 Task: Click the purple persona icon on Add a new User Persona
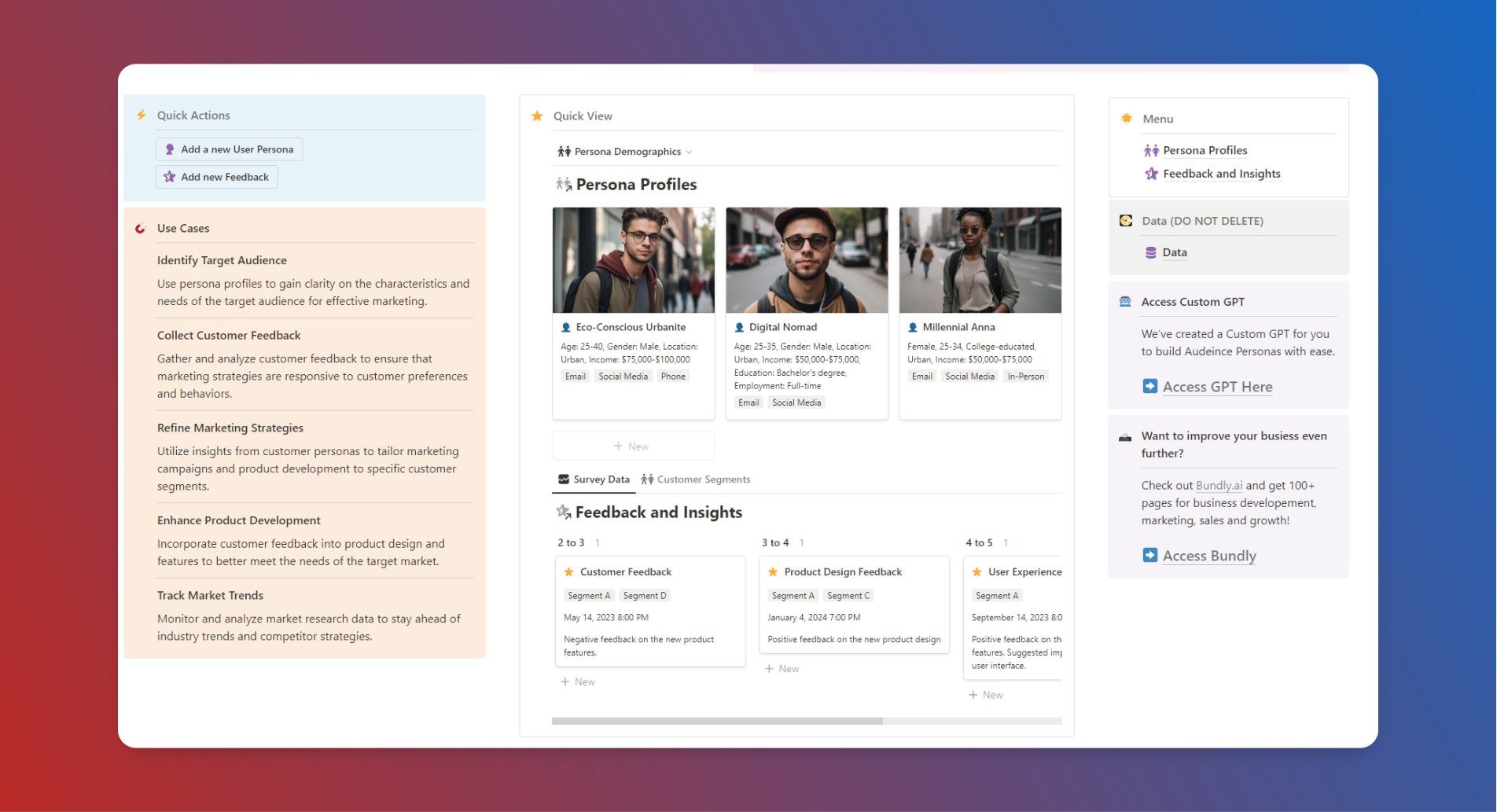click(x=170, y=149)
